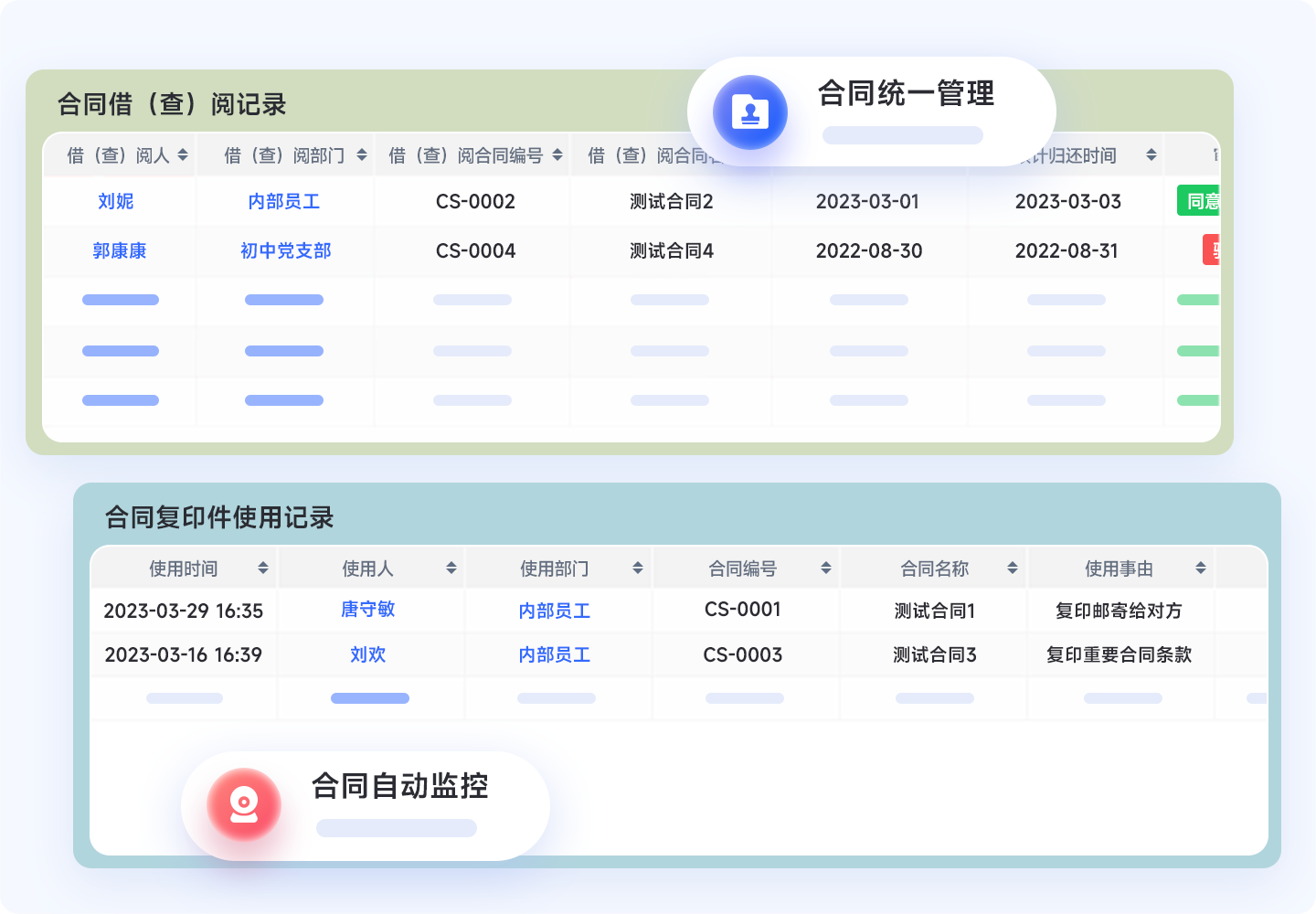This screenshot has height=914, width=1316.
Task: Select cell 测试合同1
Action: (x=935, y=611)
